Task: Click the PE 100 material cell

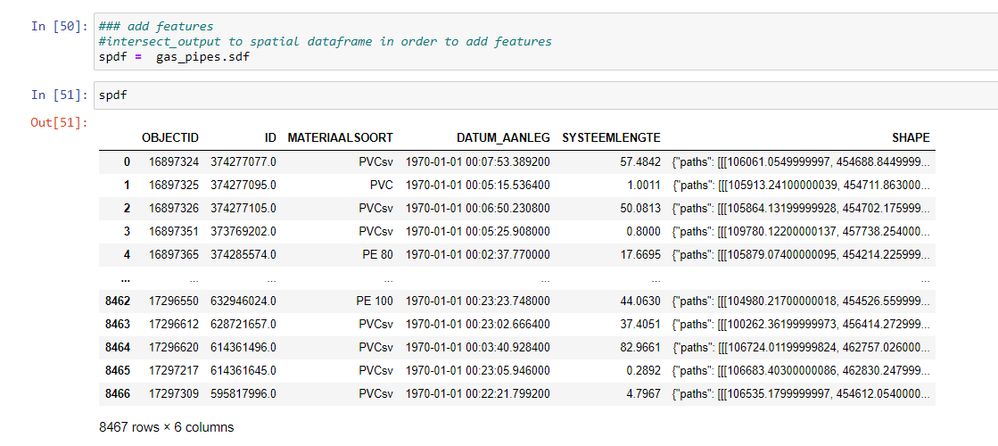Action: point(374,300)
